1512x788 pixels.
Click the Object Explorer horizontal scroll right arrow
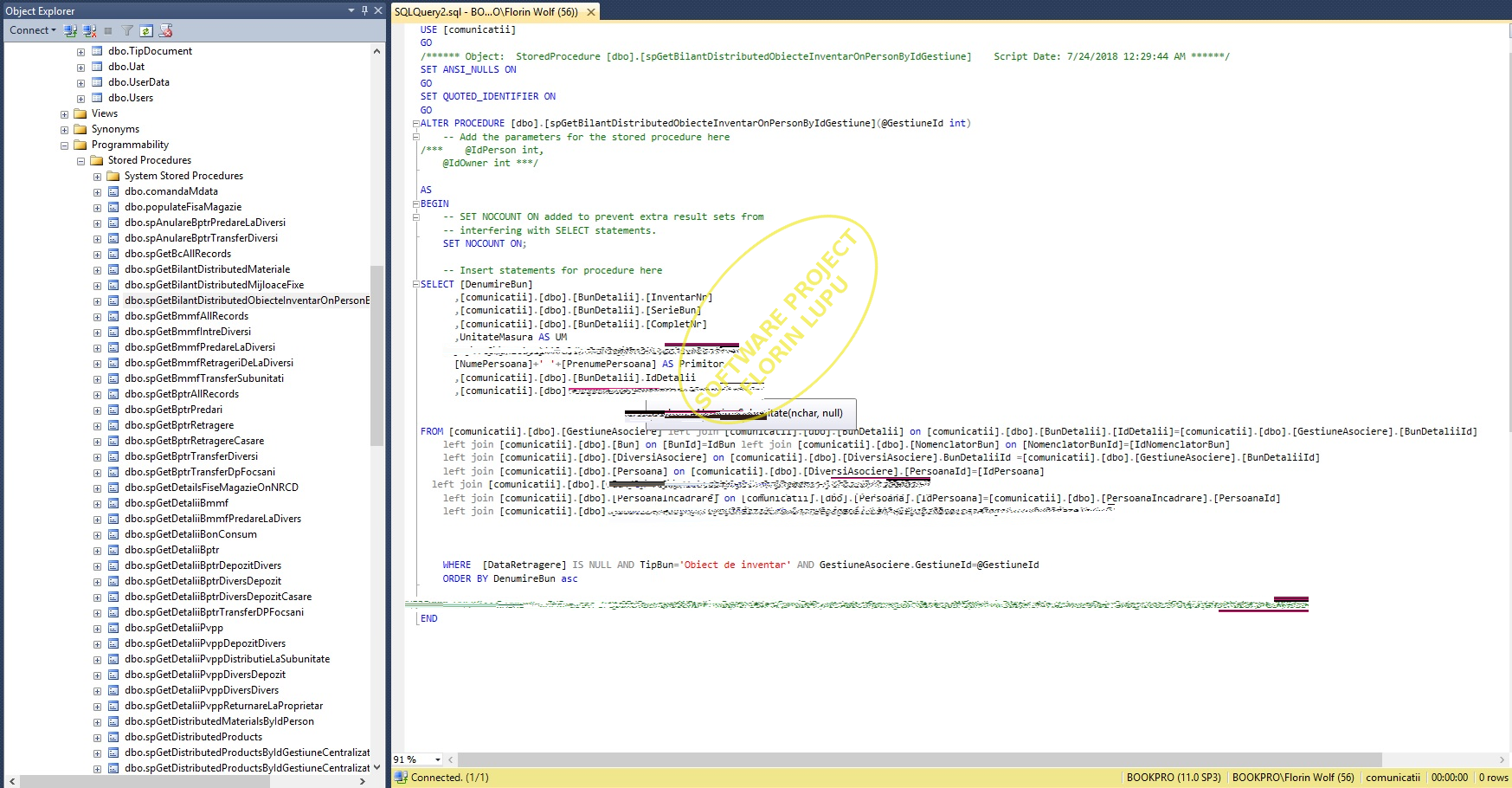coord(363,781)
